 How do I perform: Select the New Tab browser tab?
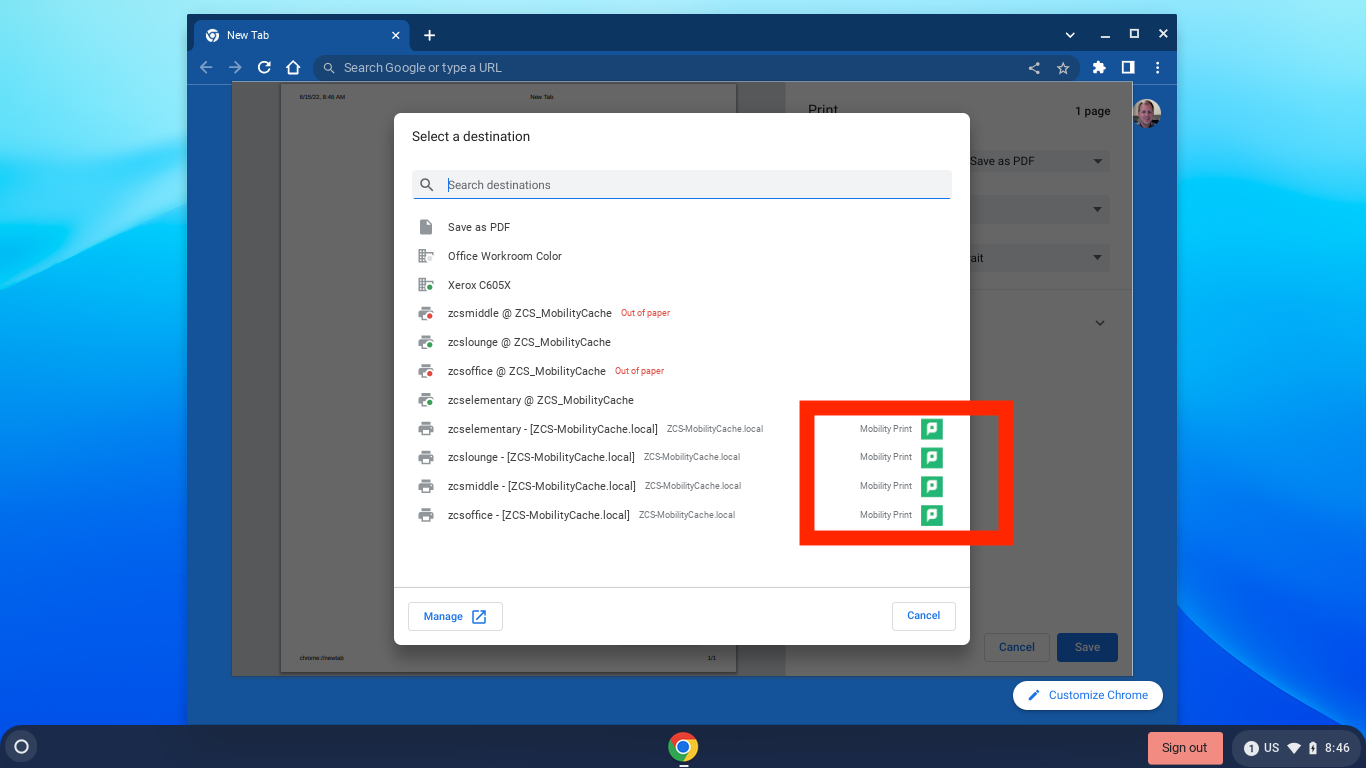point(300,35)
